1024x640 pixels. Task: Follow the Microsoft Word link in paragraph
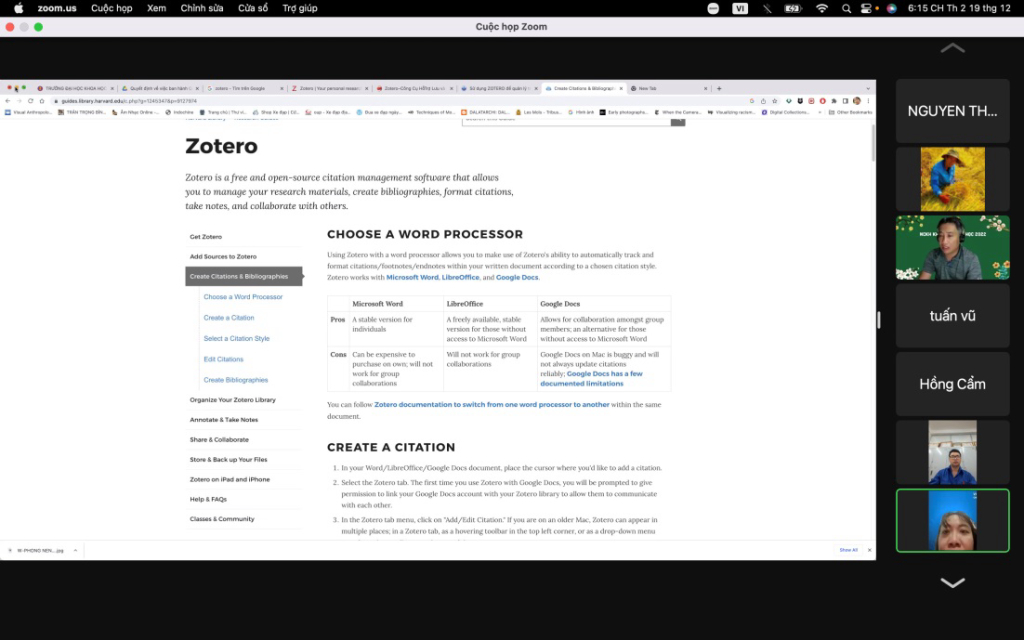point(412,278)
